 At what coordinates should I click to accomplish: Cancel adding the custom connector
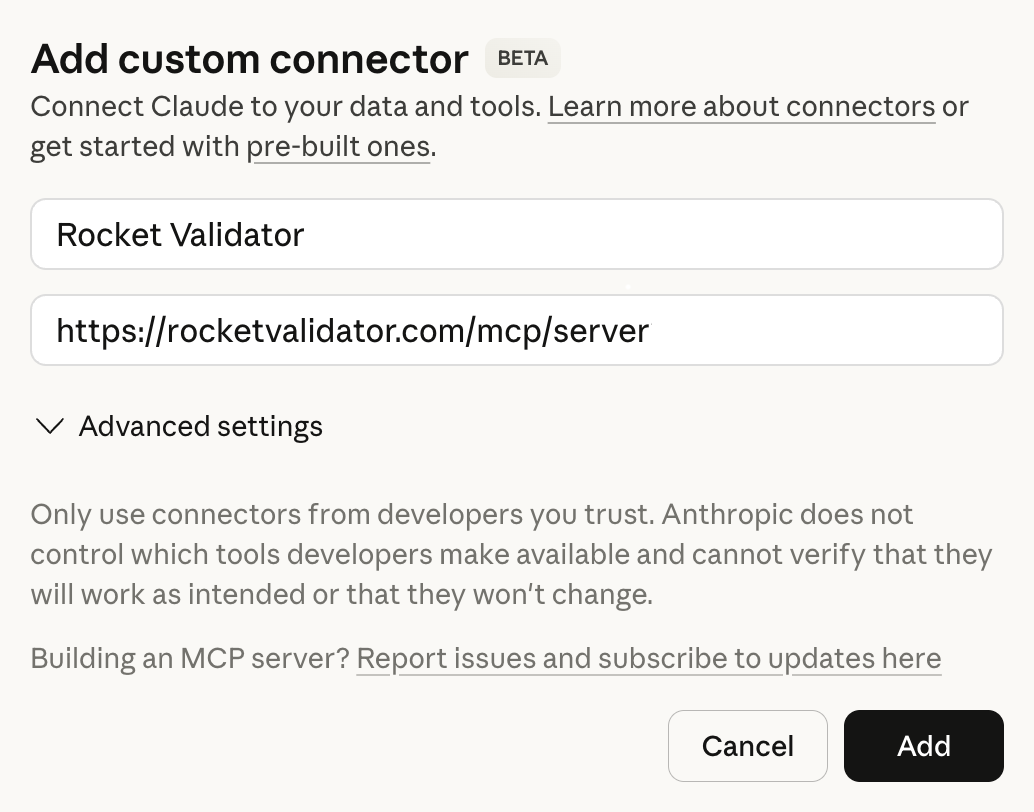pos(747,746)
